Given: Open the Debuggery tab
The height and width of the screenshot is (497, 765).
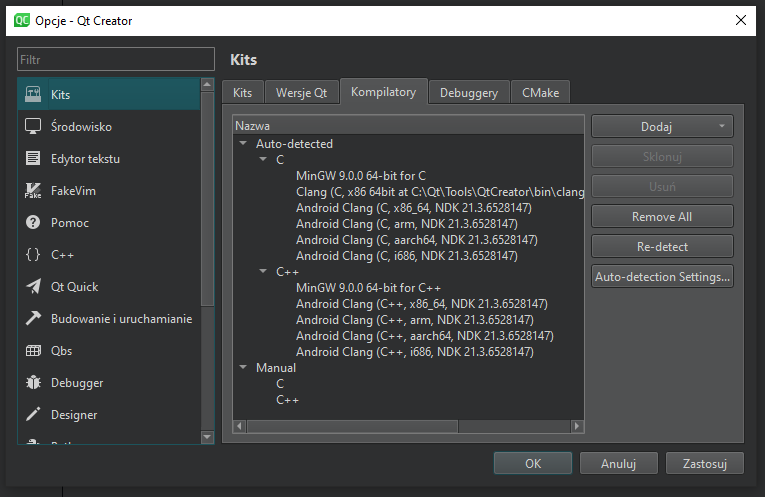Looking at the screenshot, I should 469,92.
